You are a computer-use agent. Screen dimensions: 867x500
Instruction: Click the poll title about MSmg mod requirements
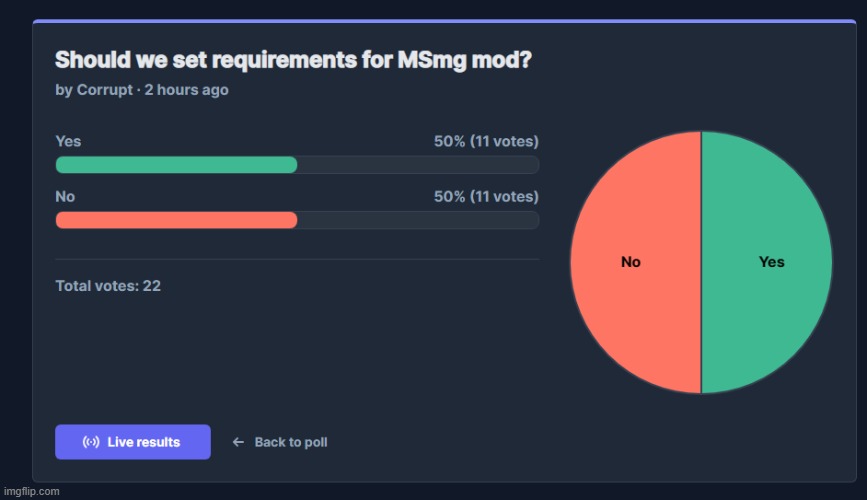coord(292,60)
